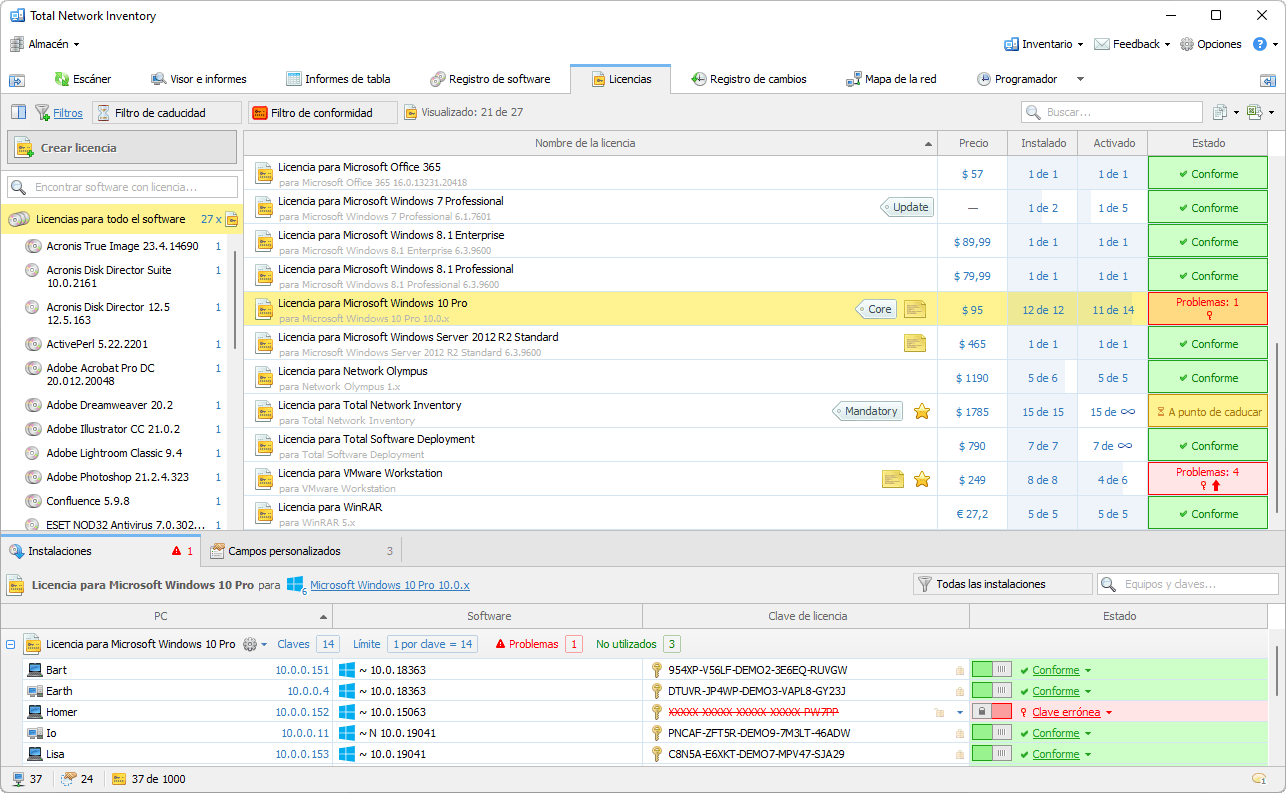Open the Clave errónea status dropdown for Homer
Viewport: 1286px width, 793px height.
(x=1109, y=713)
